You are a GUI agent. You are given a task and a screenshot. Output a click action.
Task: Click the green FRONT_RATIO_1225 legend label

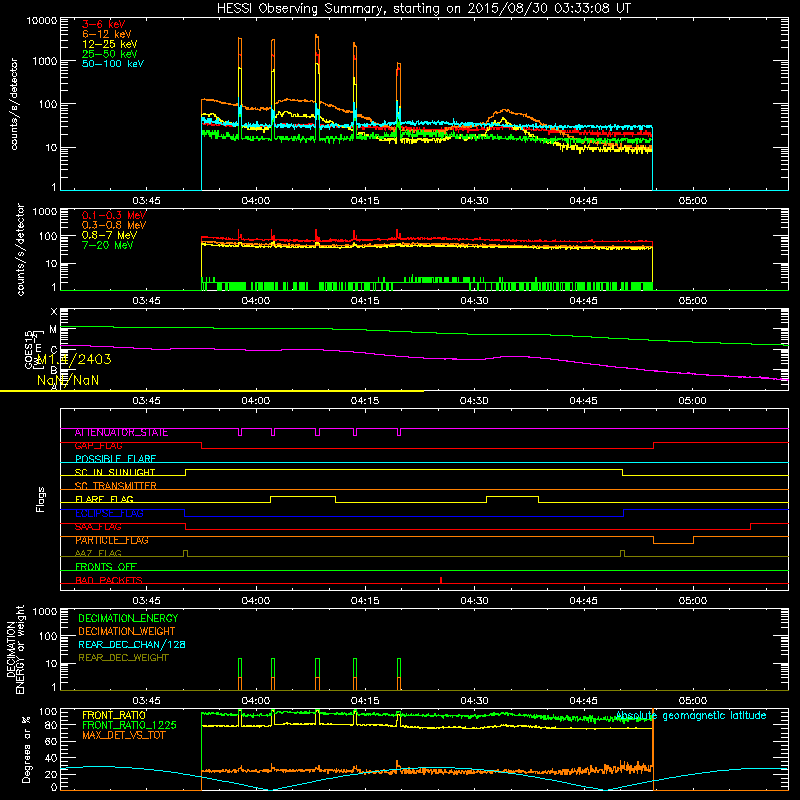click(x=129, y=725)
